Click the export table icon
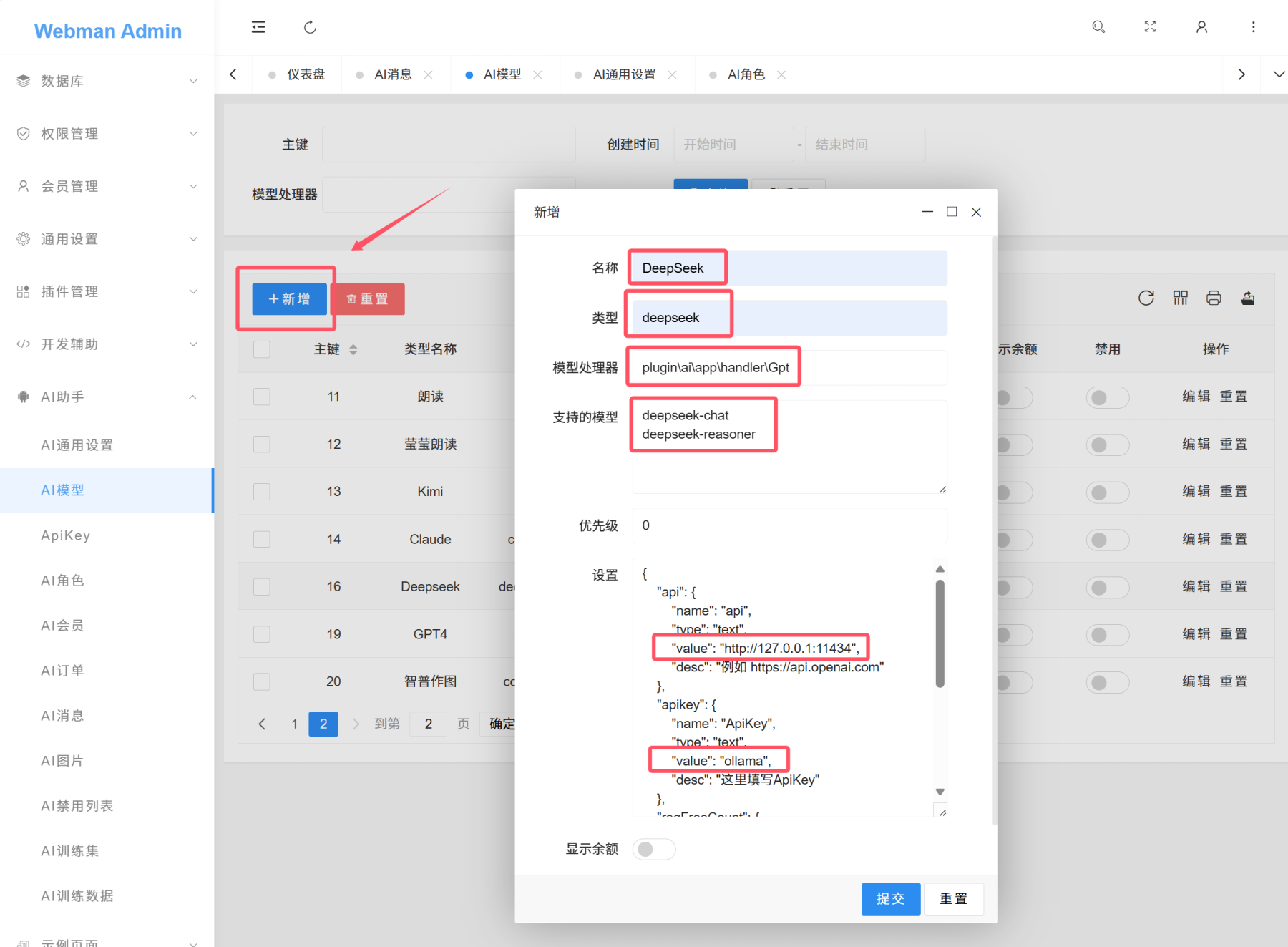 pyautogui.click(x=1248, y=298)
